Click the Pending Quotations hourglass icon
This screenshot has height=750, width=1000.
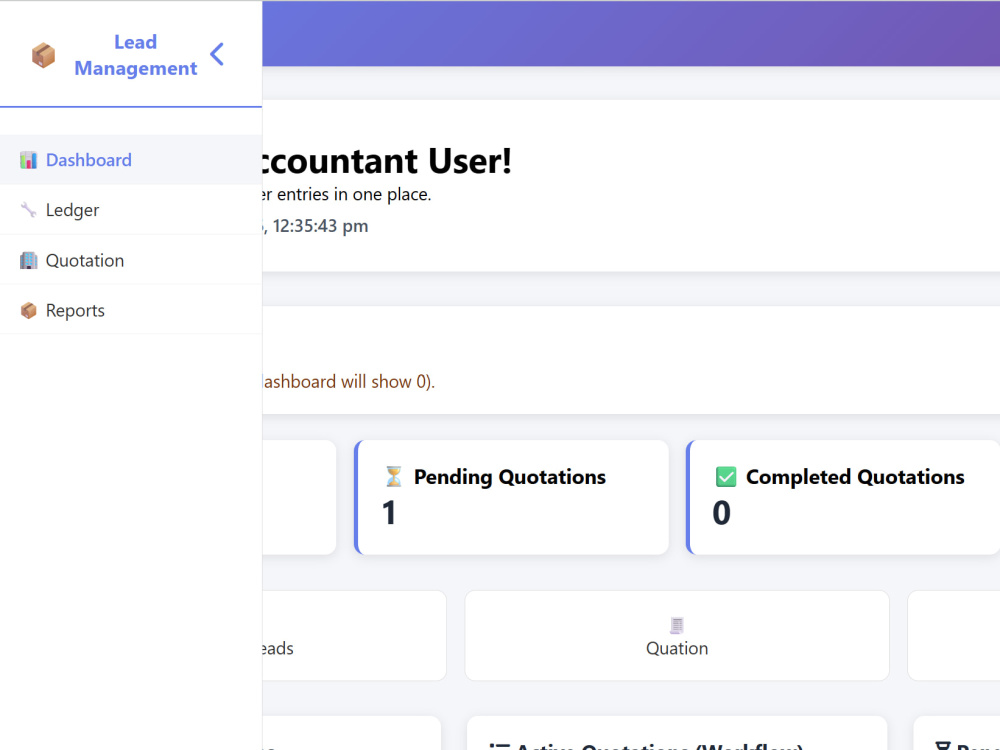point(394,476)
